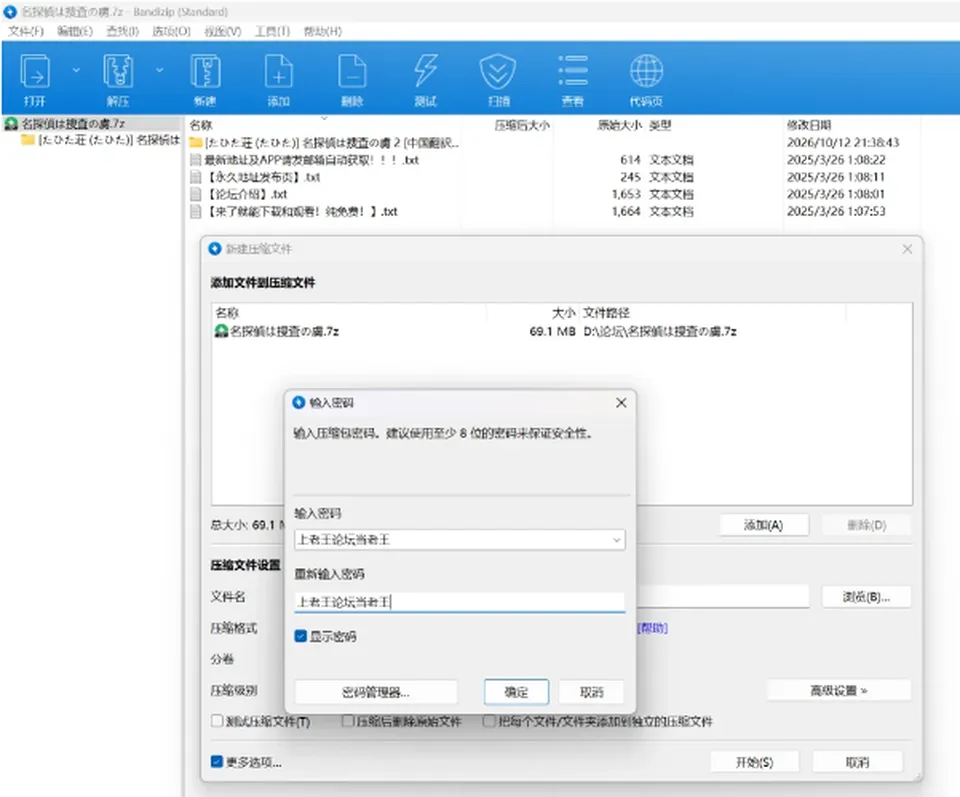Viewport: 960px width, 797px height.
Task: Check 把每个文件/文件夹添加到独立的压缩文件 option
Action: pyautogui.click(x=489, y=721)
